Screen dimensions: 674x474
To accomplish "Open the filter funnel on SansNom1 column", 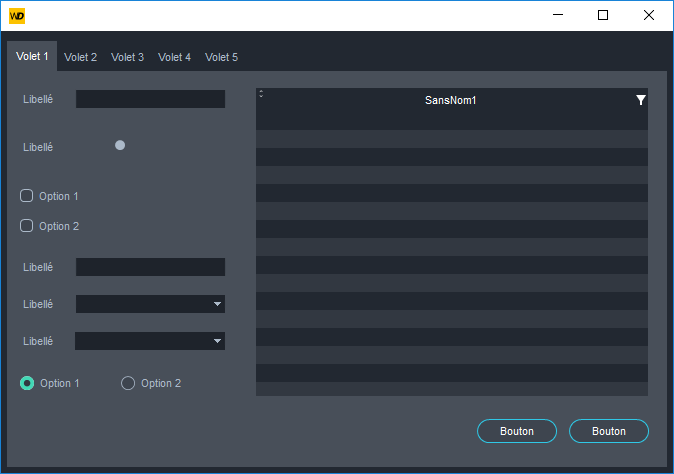I will (640, 100).
